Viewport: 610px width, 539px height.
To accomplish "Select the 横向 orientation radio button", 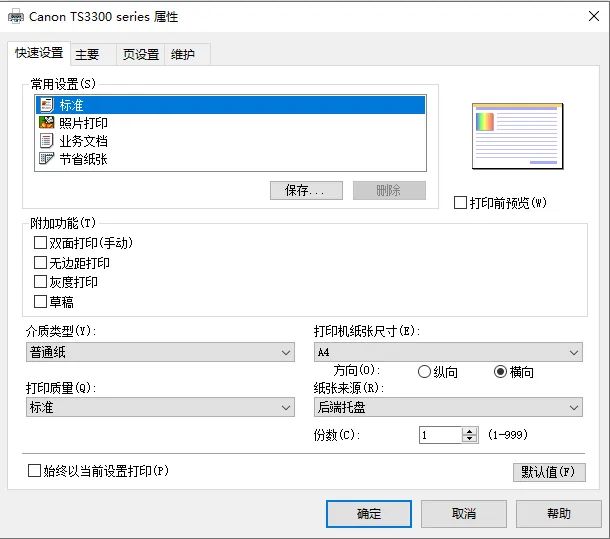I will [500, 372].
